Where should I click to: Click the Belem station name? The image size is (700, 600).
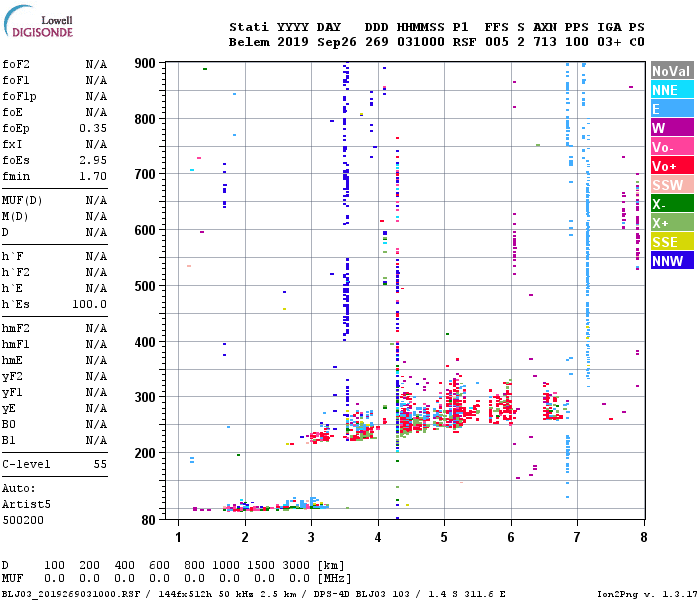[249, 42]
